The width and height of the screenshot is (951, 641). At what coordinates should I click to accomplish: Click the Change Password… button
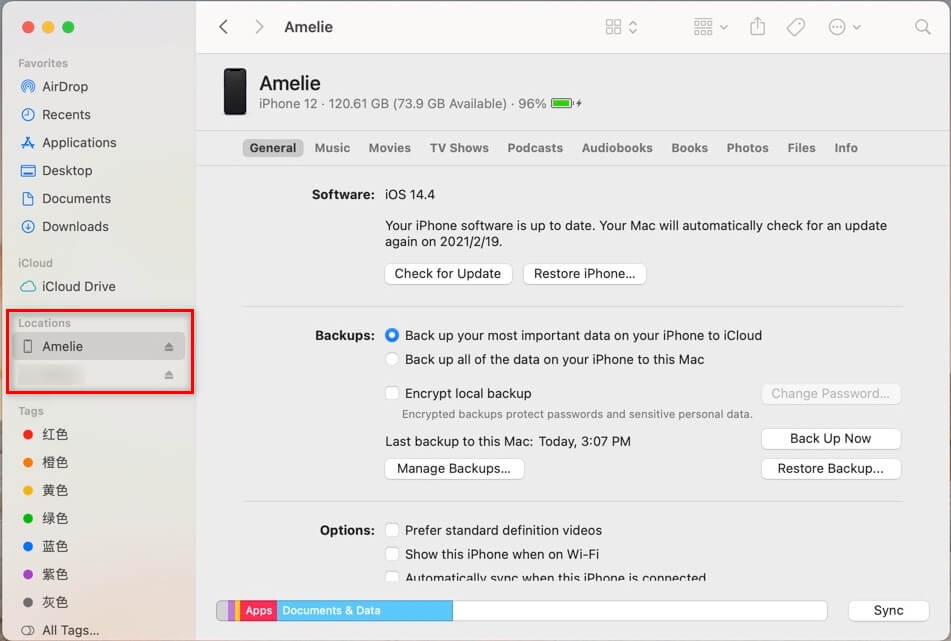pos(831,394)
